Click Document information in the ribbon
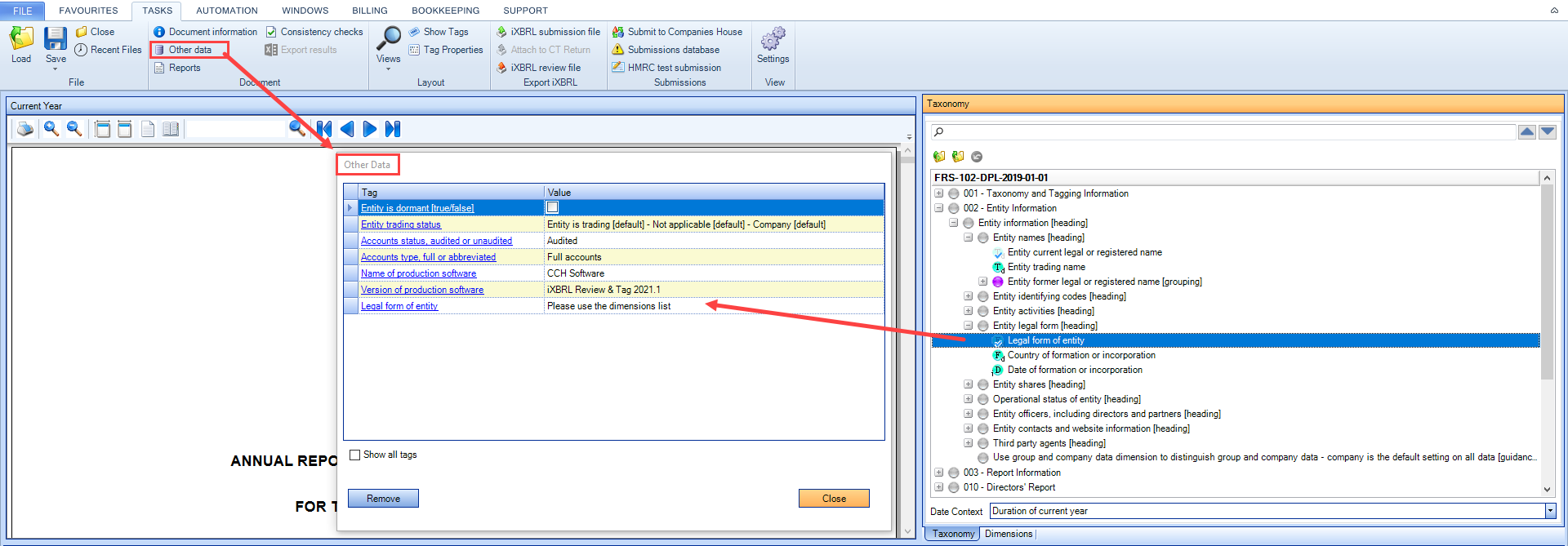Viewport: 1568px width, 546px height. point(206,32)
